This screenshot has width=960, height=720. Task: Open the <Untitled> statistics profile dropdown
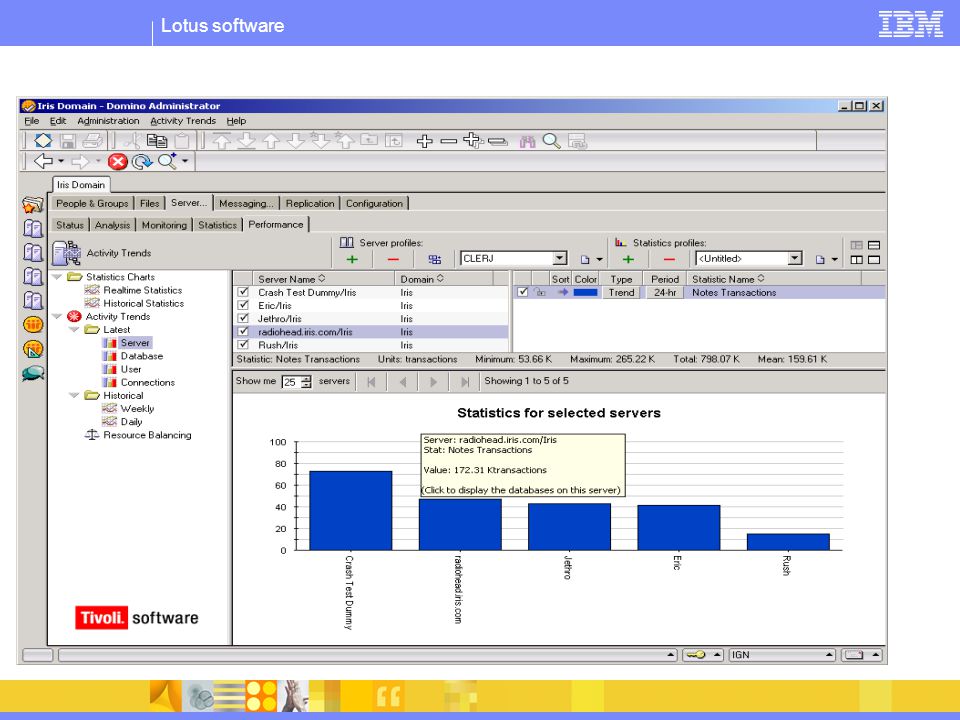pyautogui.click(x=795, y=258)
